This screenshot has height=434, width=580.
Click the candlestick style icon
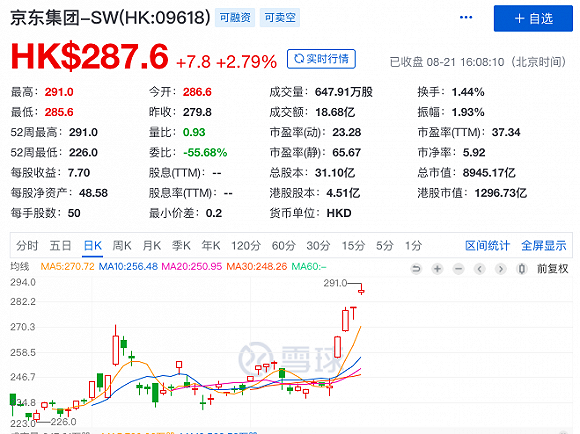pyautogui.click(x=522, y=269)
